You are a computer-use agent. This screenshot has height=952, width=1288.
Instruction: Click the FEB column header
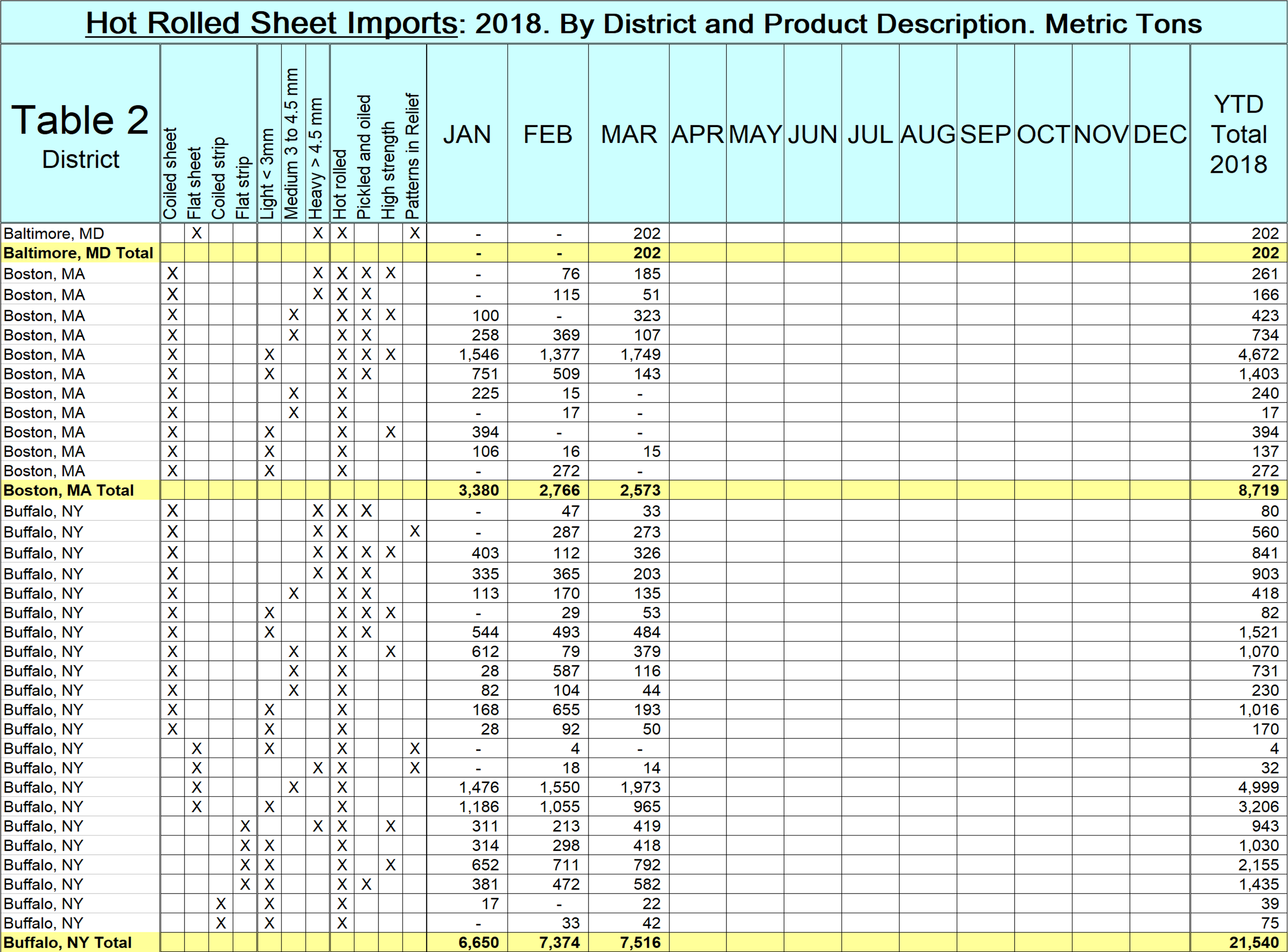(547, 134)
